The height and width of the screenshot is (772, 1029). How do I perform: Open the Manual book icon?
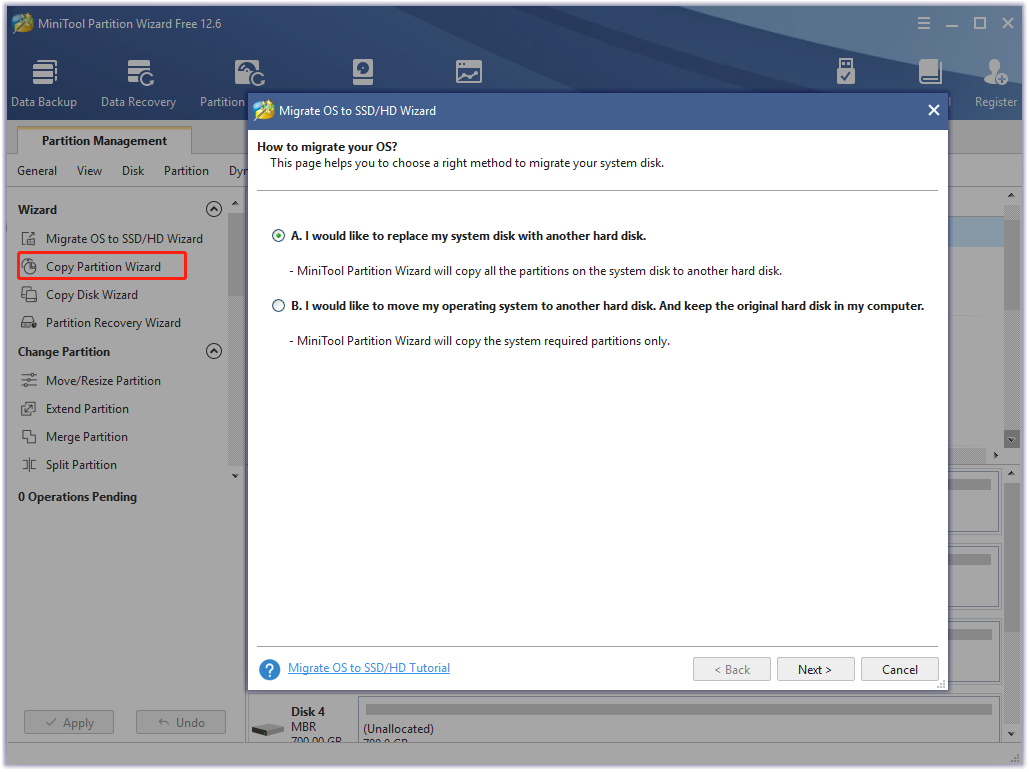[x=930, y=72]
